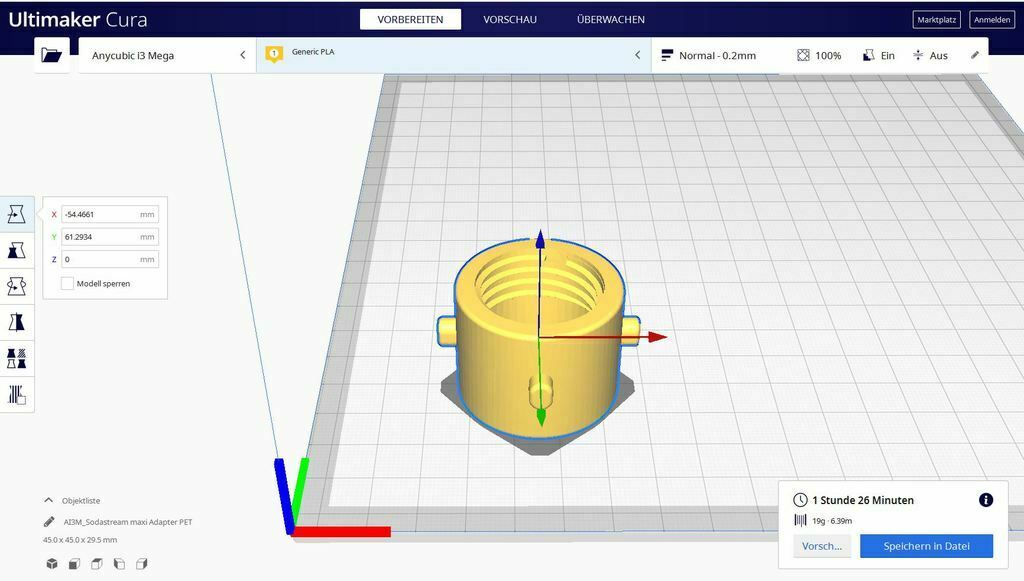
Task: Open the Marktplatz
Action: [936, 20]
